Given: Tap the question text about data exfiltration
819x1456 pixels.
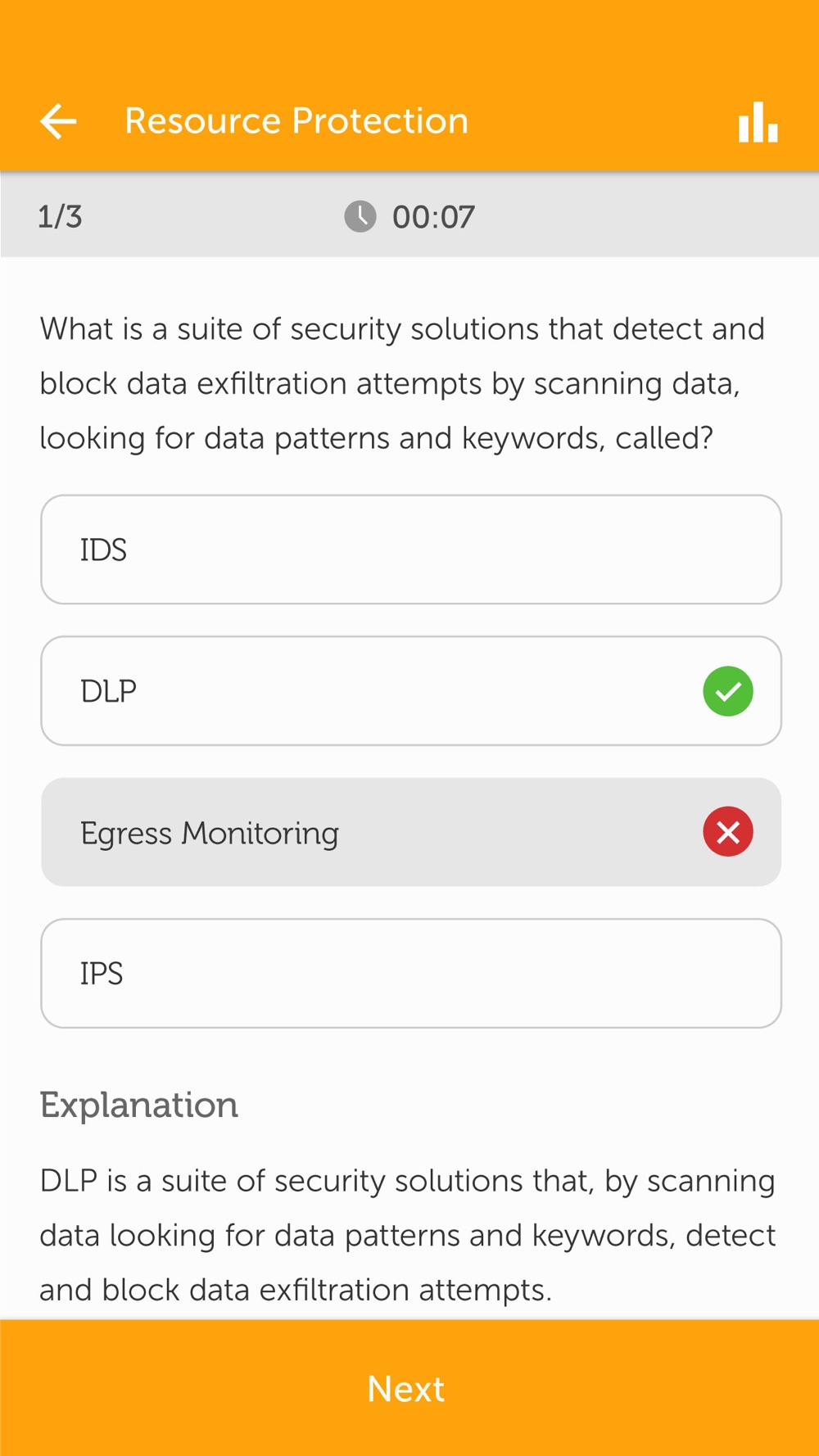Looking at the screenshot, I should point(402,383).
